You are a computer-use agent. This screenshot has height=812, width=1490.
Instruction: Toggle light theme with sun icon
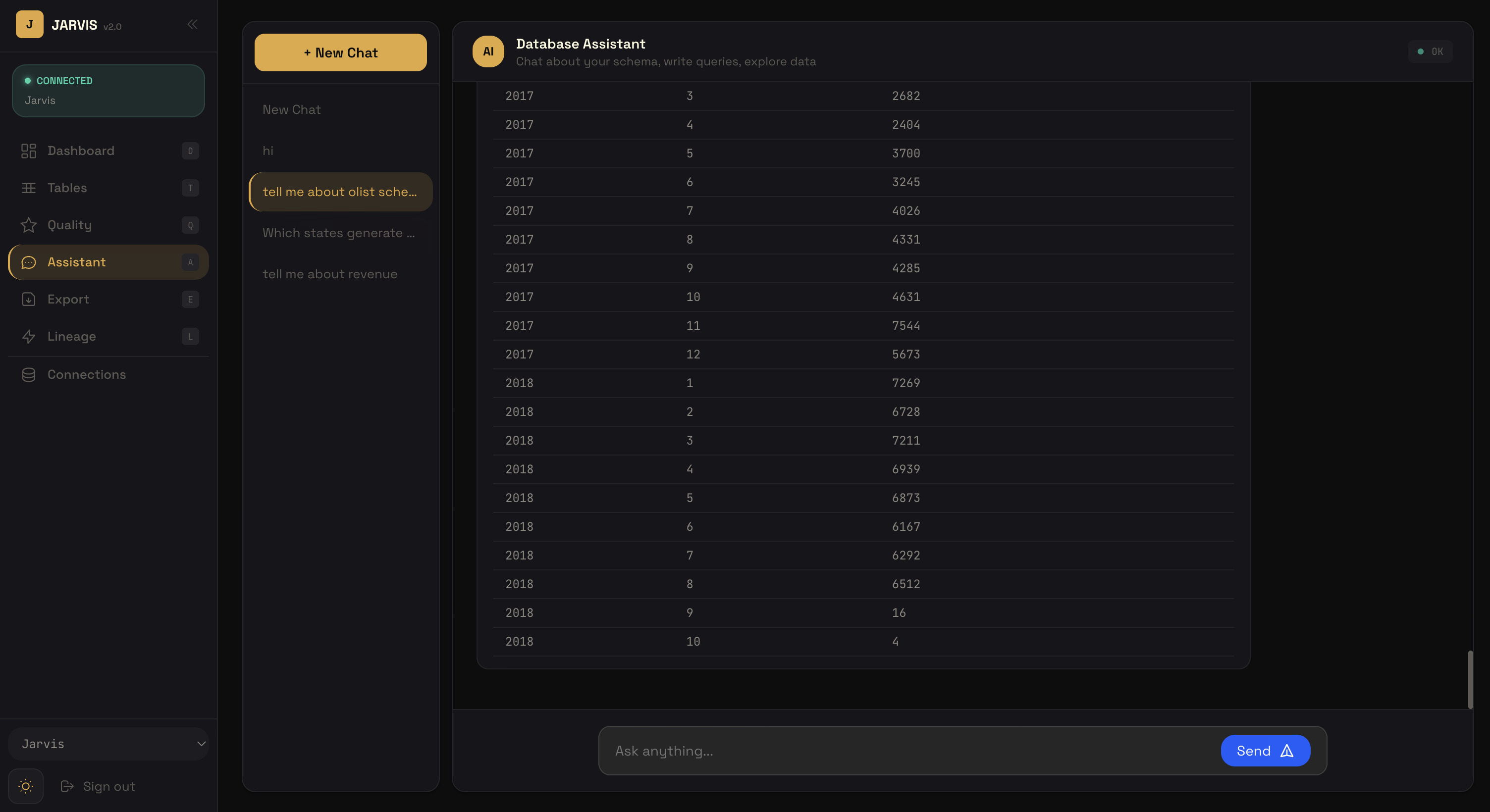[x=25, y=786]
